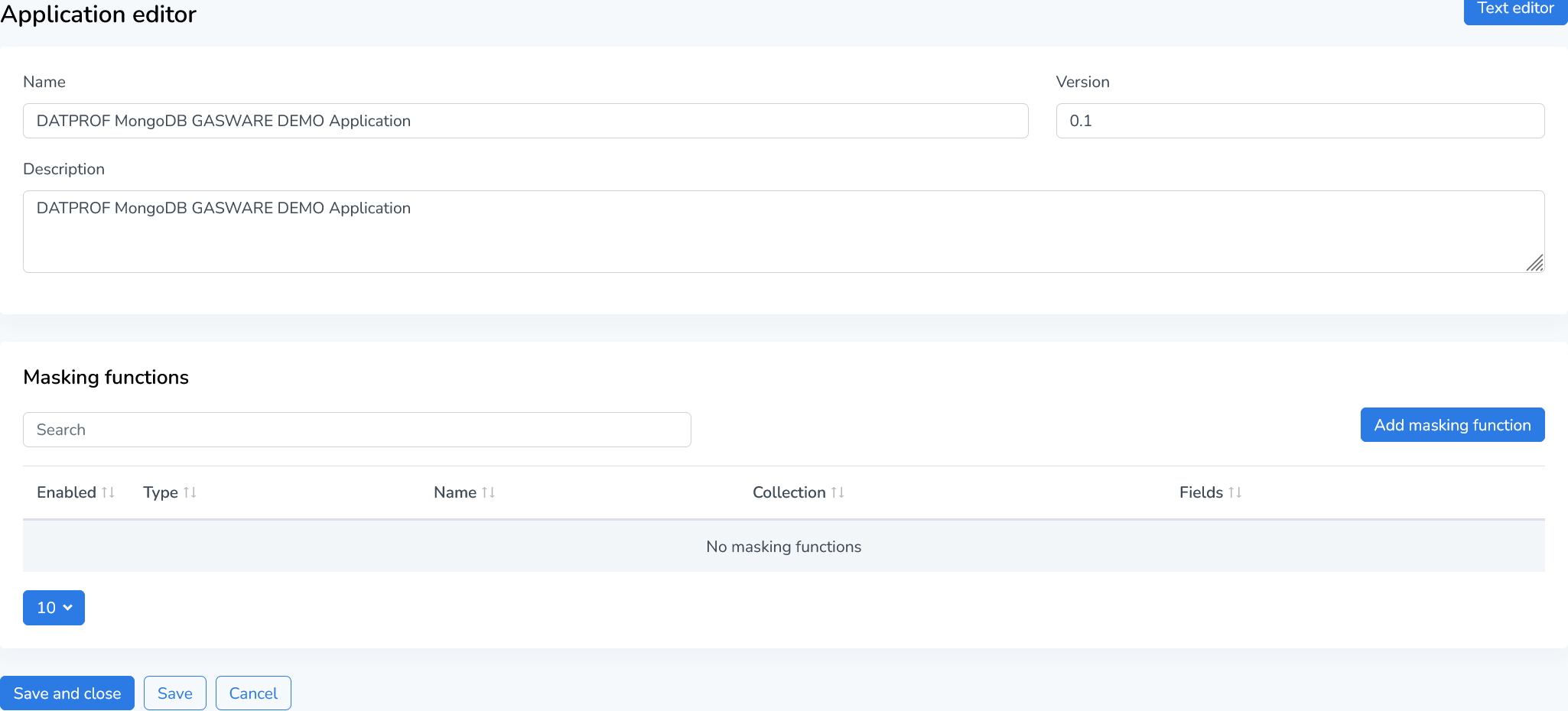
Task: Click the descending sort arrow on Name
Action: pos(493,492)
